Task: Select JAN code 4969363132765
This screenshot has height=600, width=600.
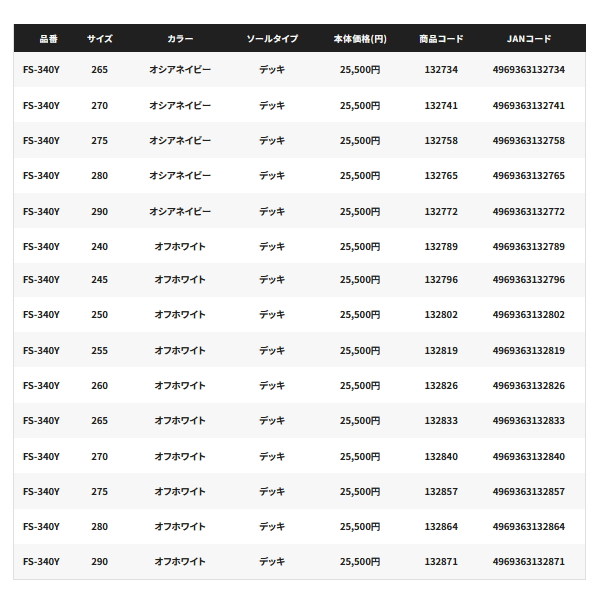Action: pyautogui.click(x=529, y=176)
